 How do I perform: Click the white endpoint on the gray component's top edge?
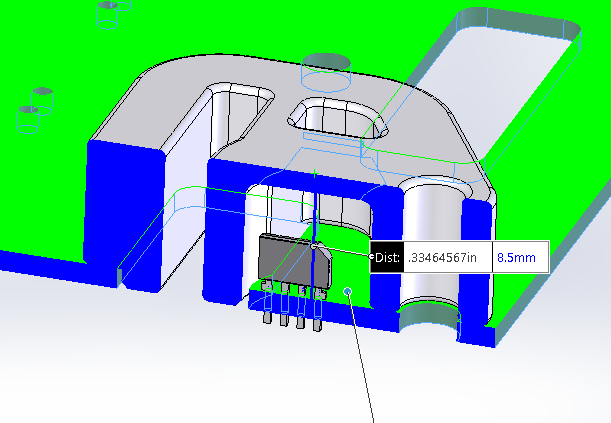313,245
